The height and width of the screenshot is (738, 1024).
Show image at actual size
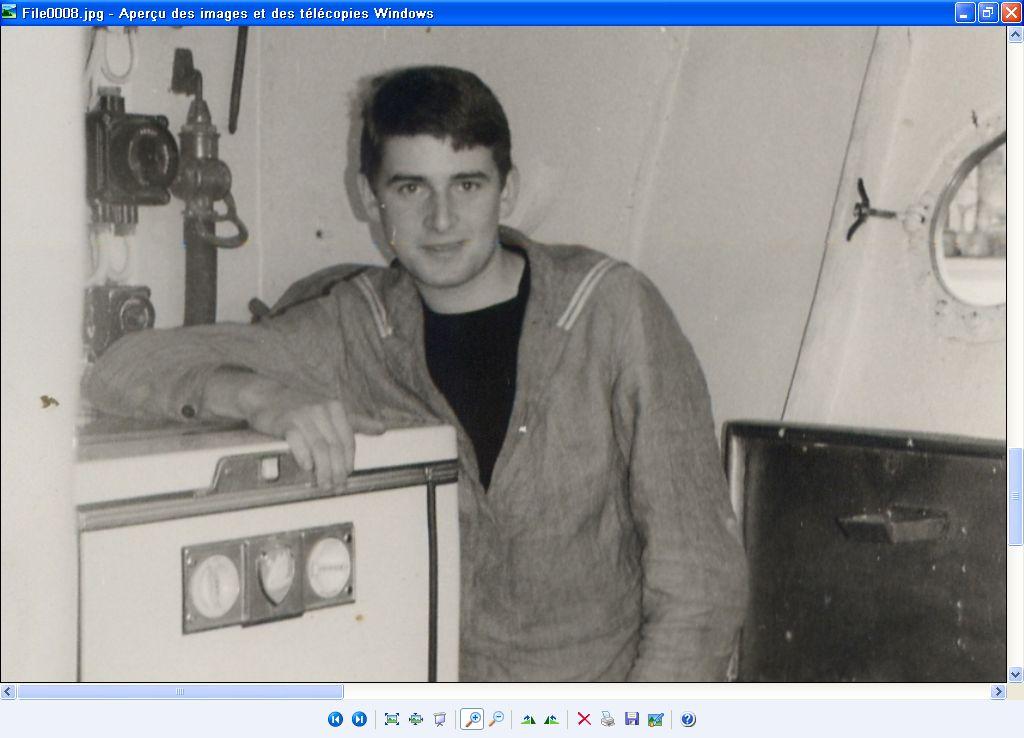click(x=415, y=719)
